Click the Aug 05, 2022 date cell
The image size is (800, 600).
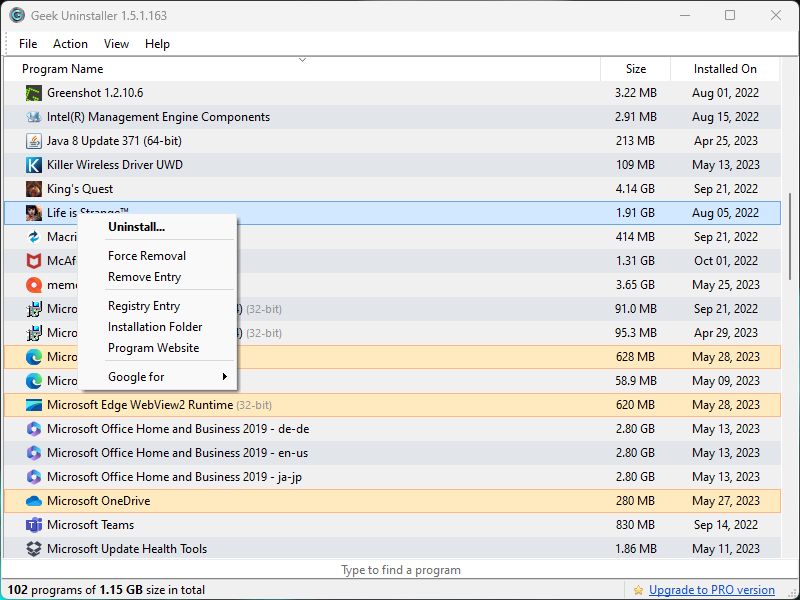726,213
